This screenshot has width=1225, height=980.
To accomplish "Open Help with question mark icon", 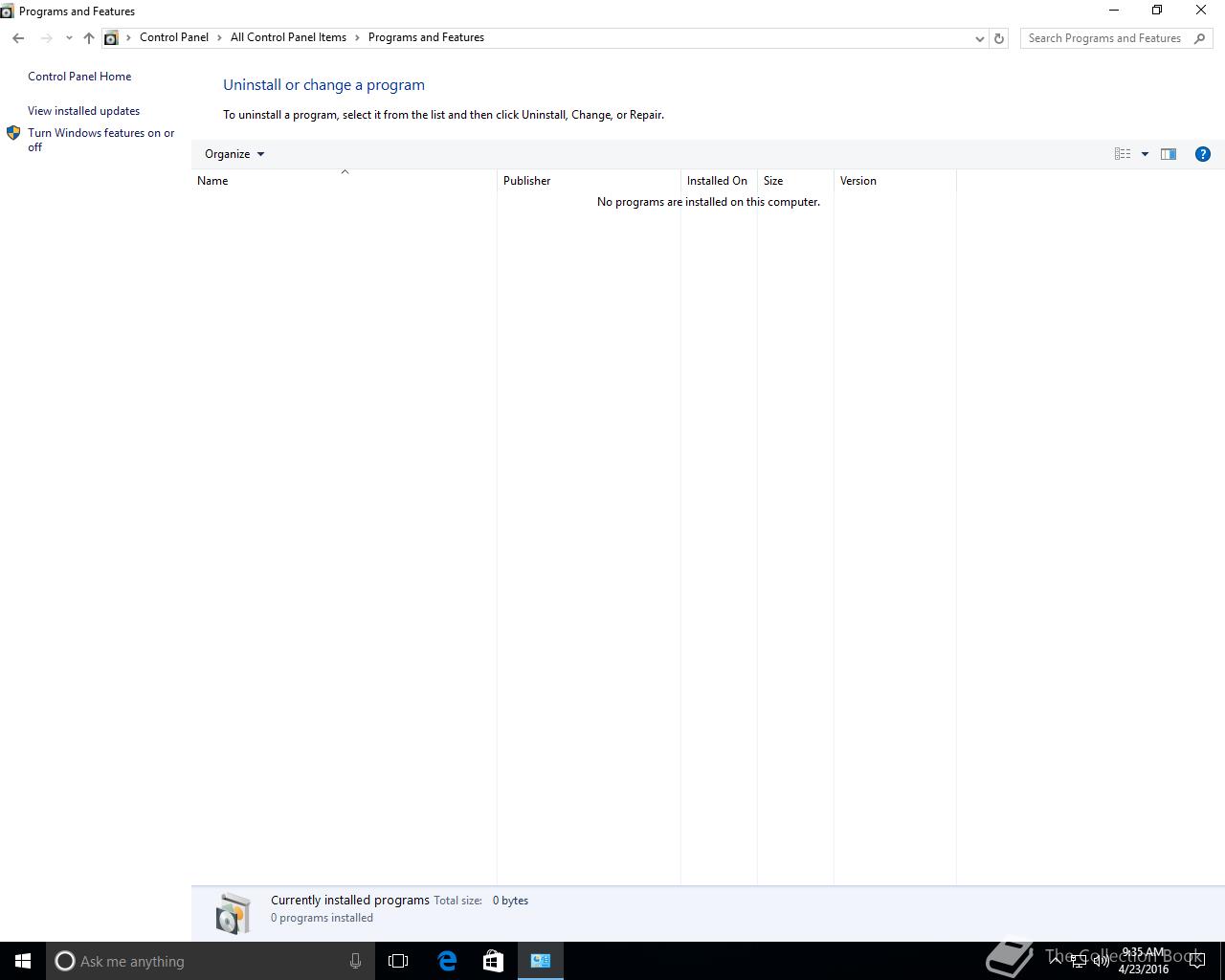I will click(1203, 154).
